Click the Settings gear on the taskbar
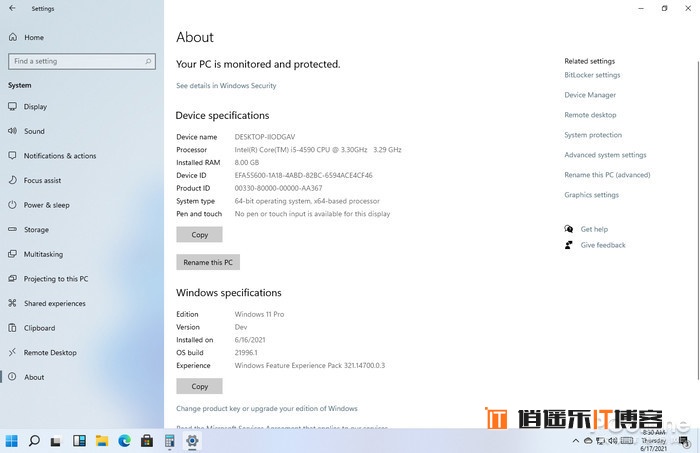The width and height of the screenshot is (700, 453). pyautogui.click(x=192, y=441)
